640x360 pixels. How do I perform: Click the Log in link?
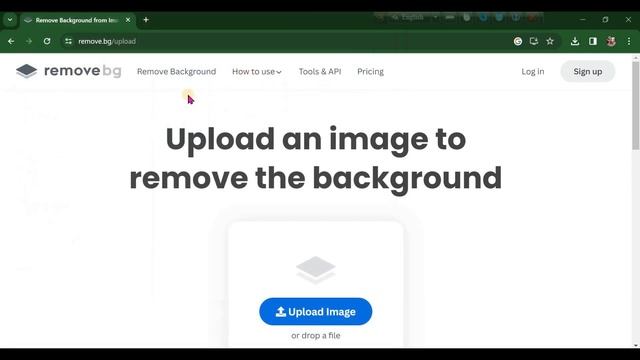pyautogui.click(x=533, y=71)
